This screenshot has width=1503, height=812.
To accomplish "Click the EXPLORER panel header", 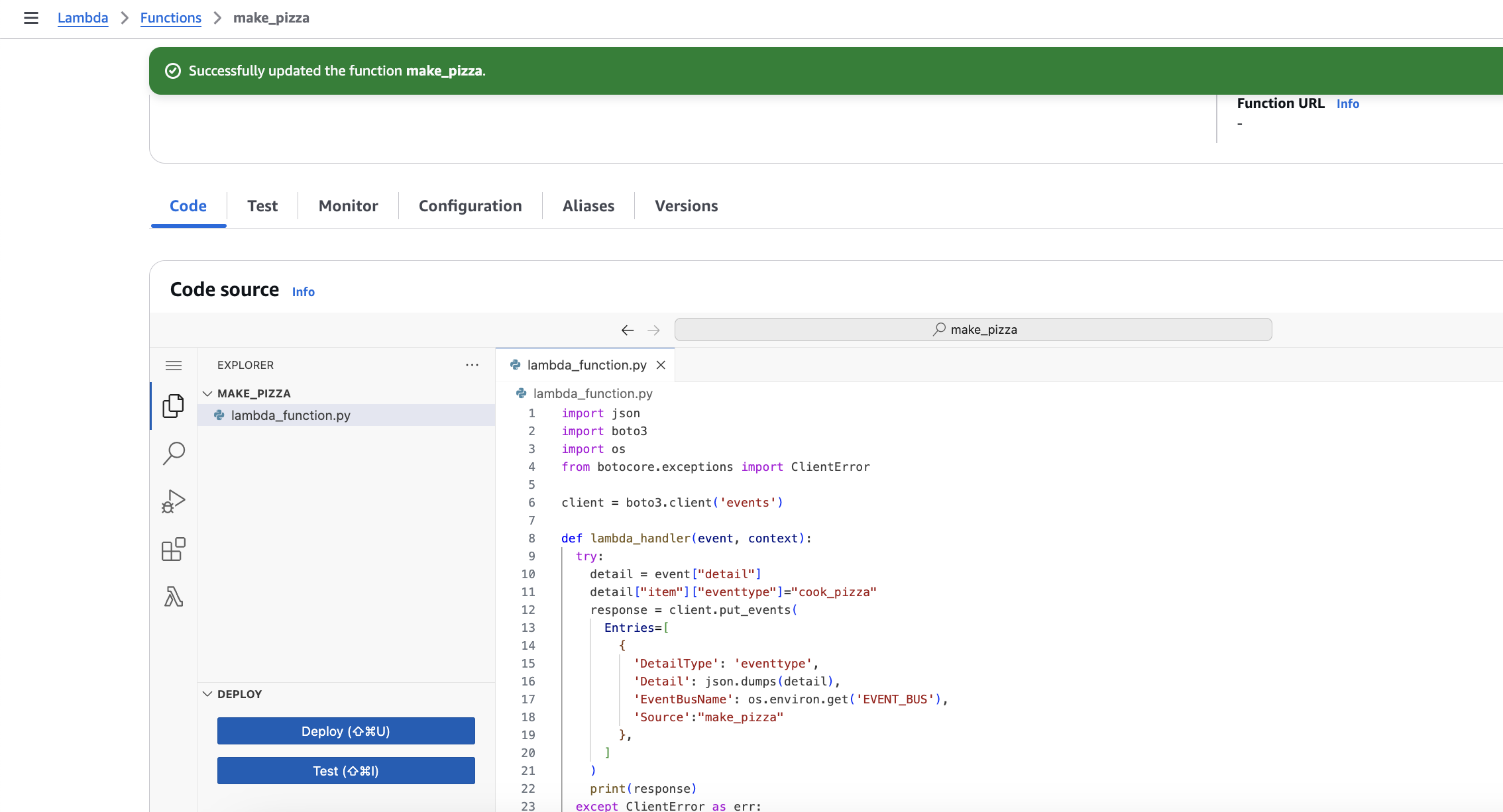I will 245,365.
